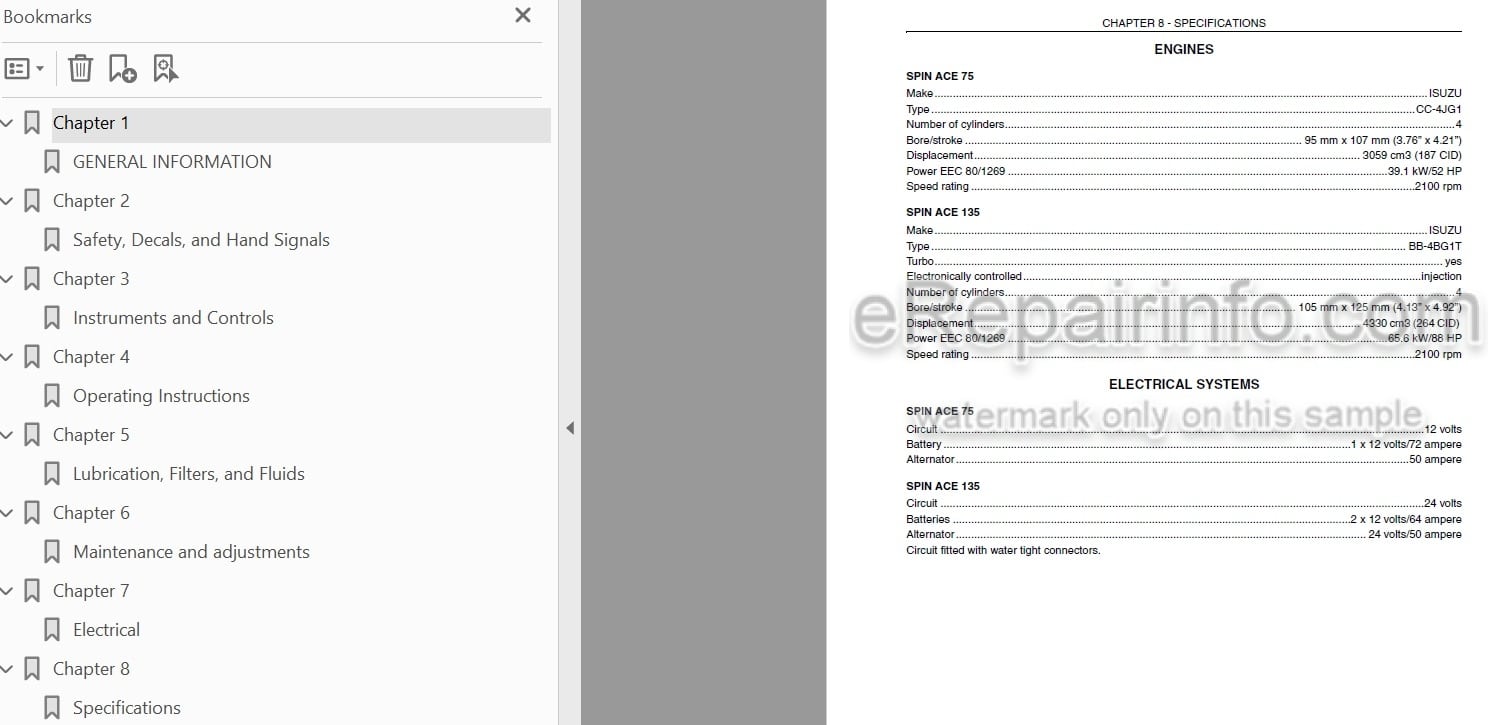
Task: Click the bookmark icon beside Electrical
Action: [x=52, y=630]
